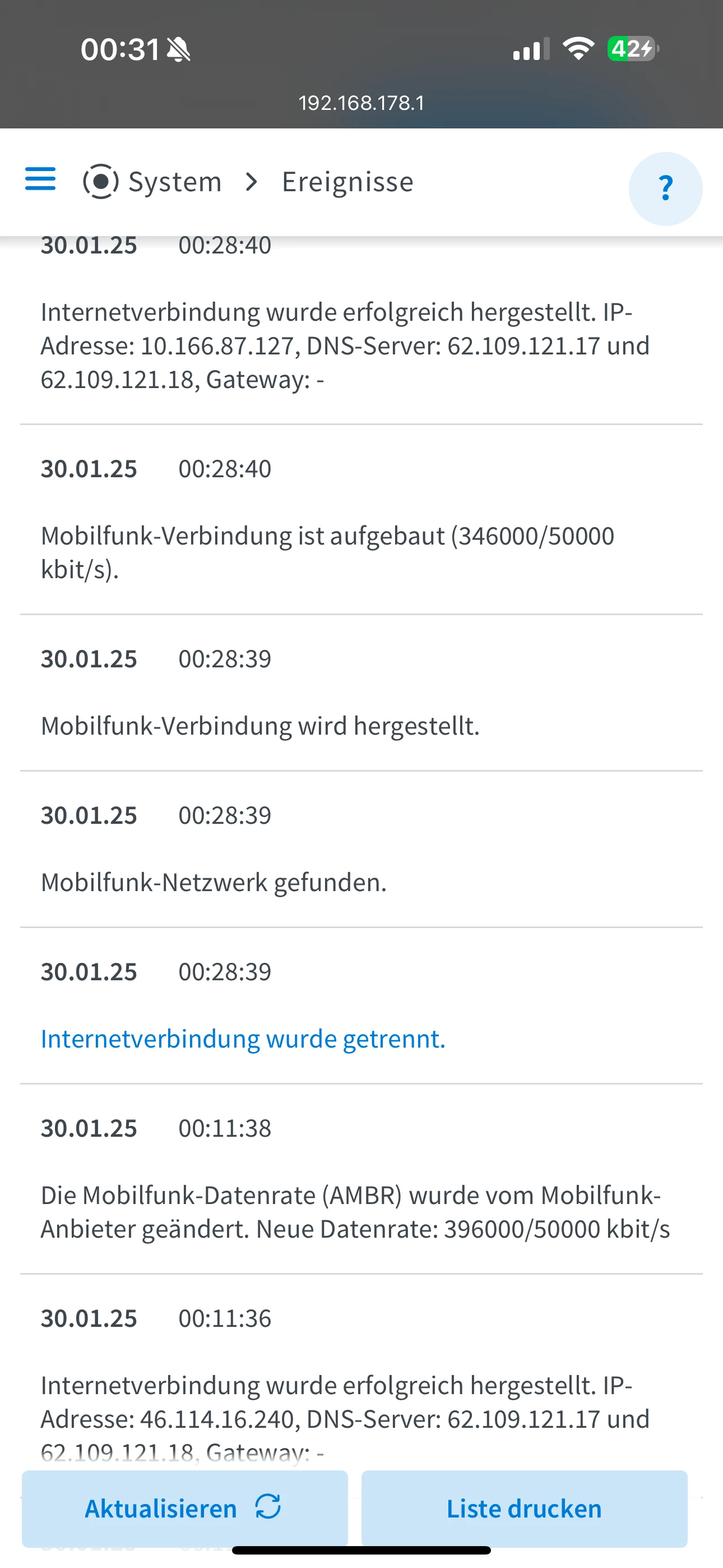Screen dimensions: 723x1568
Task: Tap the System radio-style icon
Action: (100, 181)
